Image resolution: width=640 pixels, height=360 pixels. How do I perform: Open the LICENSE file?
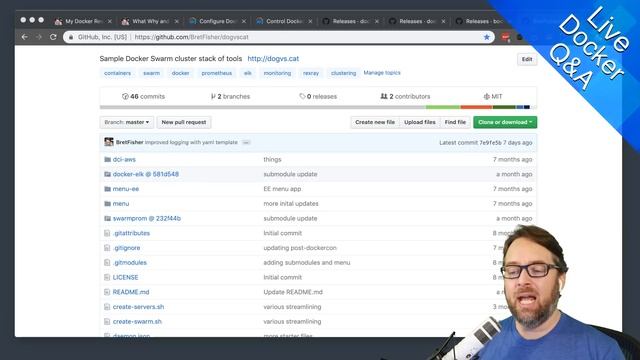(125, 277)
